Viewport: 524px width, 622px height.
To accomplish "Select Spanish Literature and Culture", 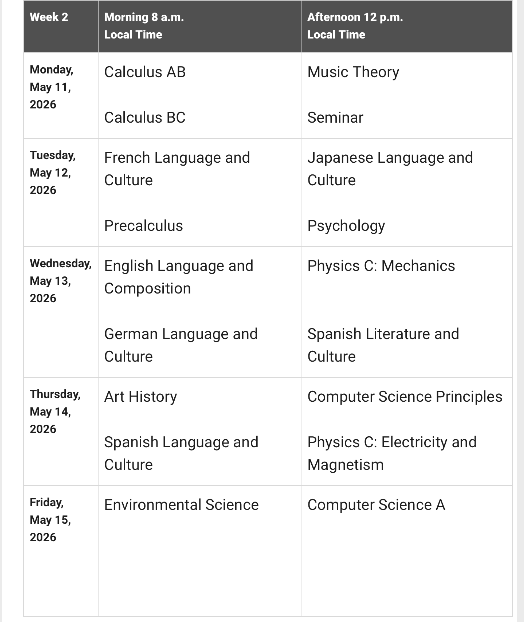I will pyautogui.click(x=383, y=345).
